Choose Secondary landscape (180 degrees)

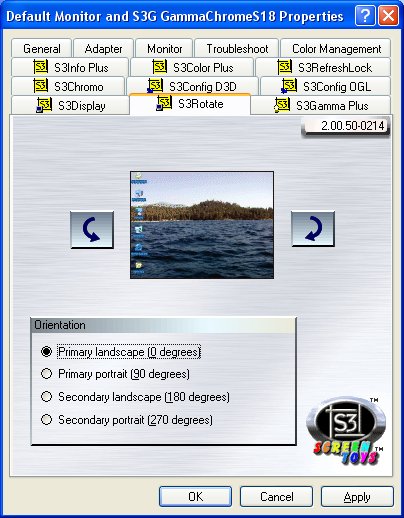coord(135,397)
